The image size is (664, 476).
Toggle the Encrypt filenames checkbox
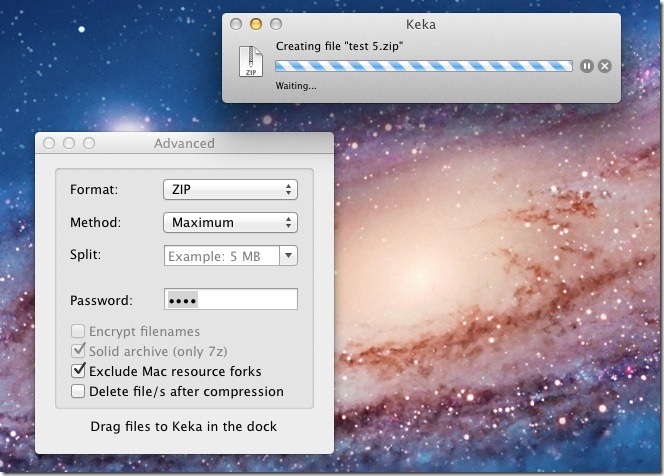[78, 331]
